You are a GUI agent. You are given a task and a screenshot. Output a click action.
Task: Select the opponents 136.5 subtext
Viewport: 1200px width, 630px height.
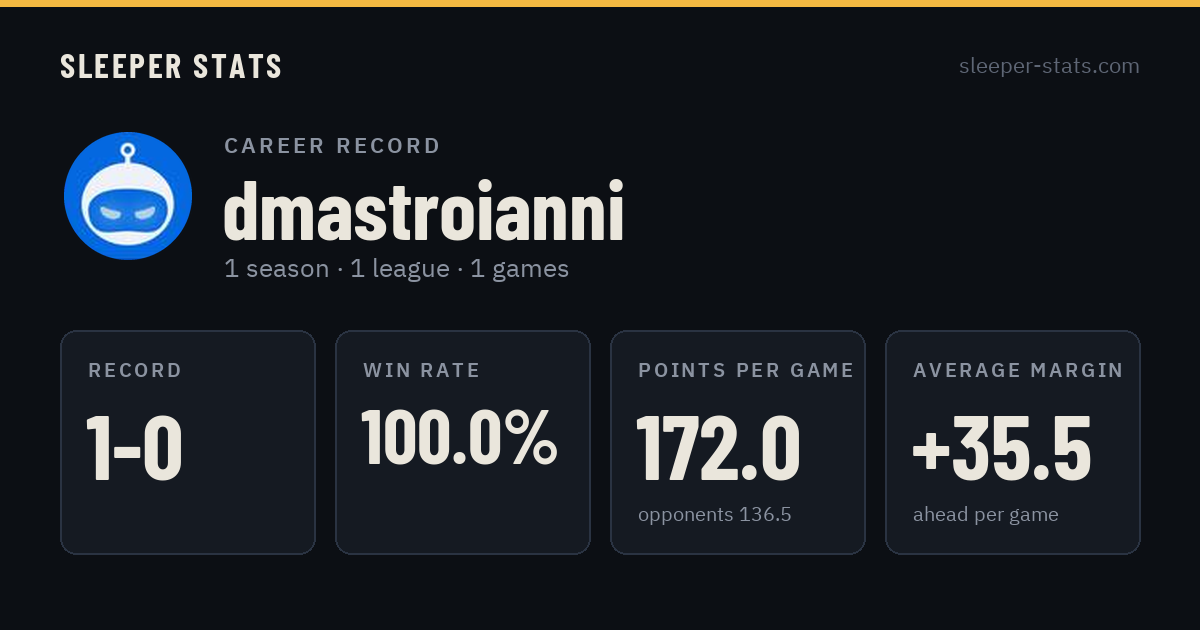714,515
